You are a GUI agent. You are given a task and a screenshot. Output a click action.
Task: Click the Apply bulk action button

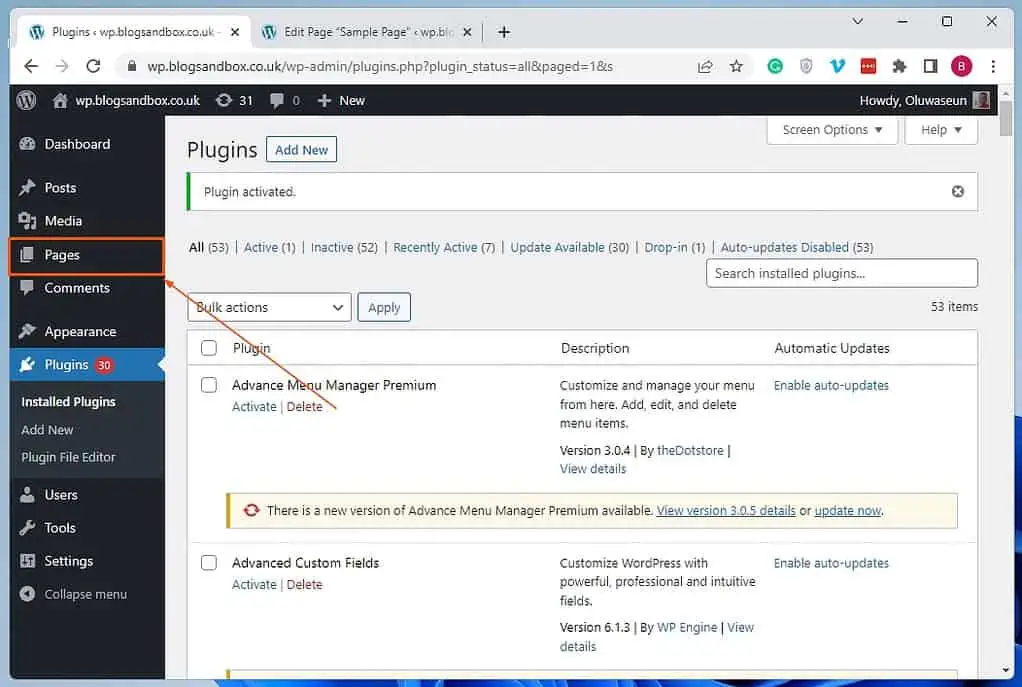pos(384,307)
